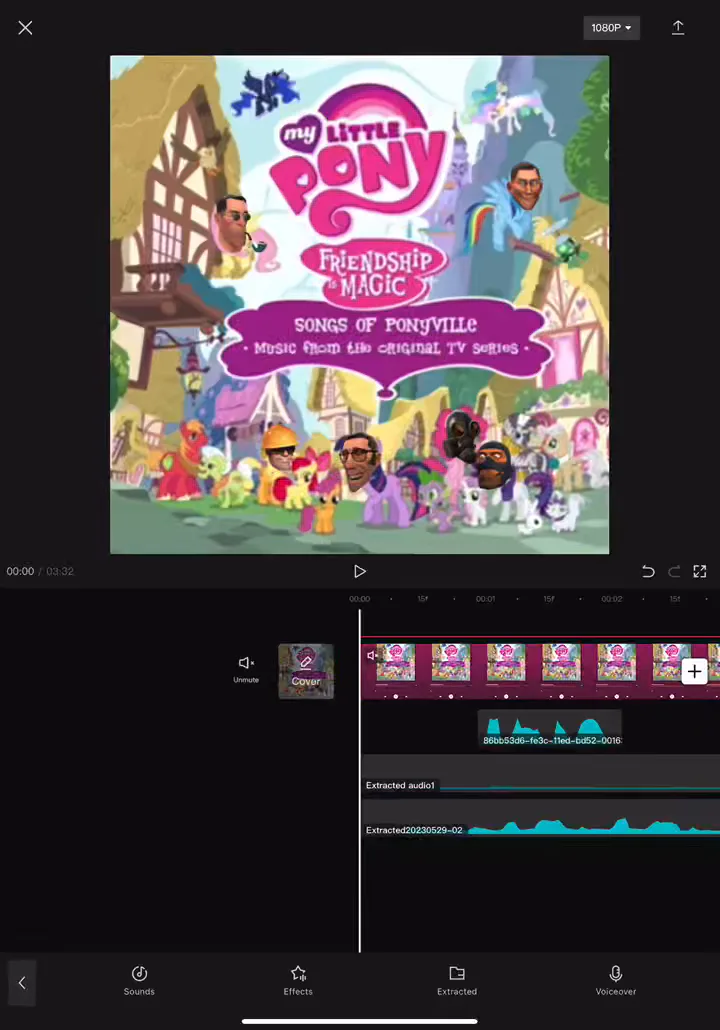Select the Extracted audio1 track
This screenshot has width=720, height=1030.
pyautogui.click(x=541, y=774)
